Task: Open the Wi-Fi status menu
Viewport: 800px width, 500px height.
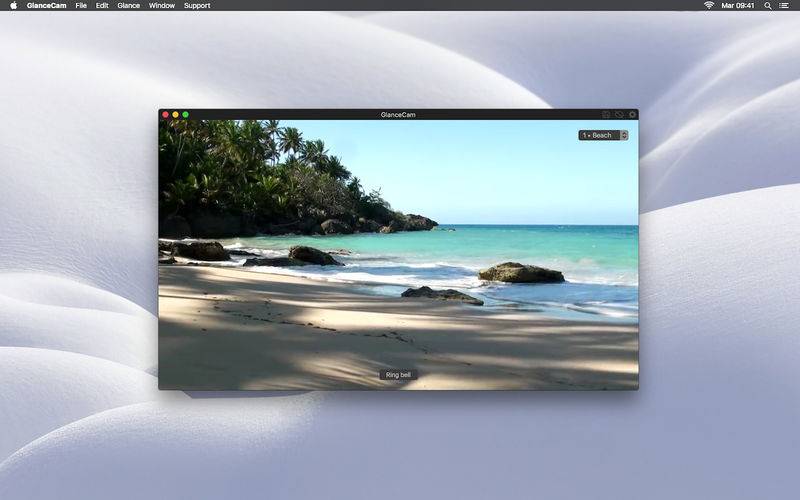Action: 709,6
